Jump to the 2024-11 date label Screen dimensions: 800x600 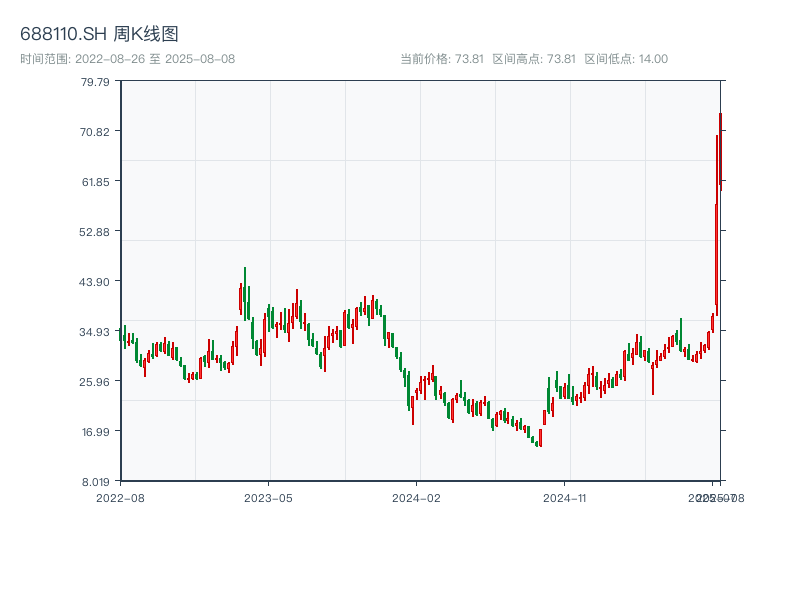[x=566, y=497]
